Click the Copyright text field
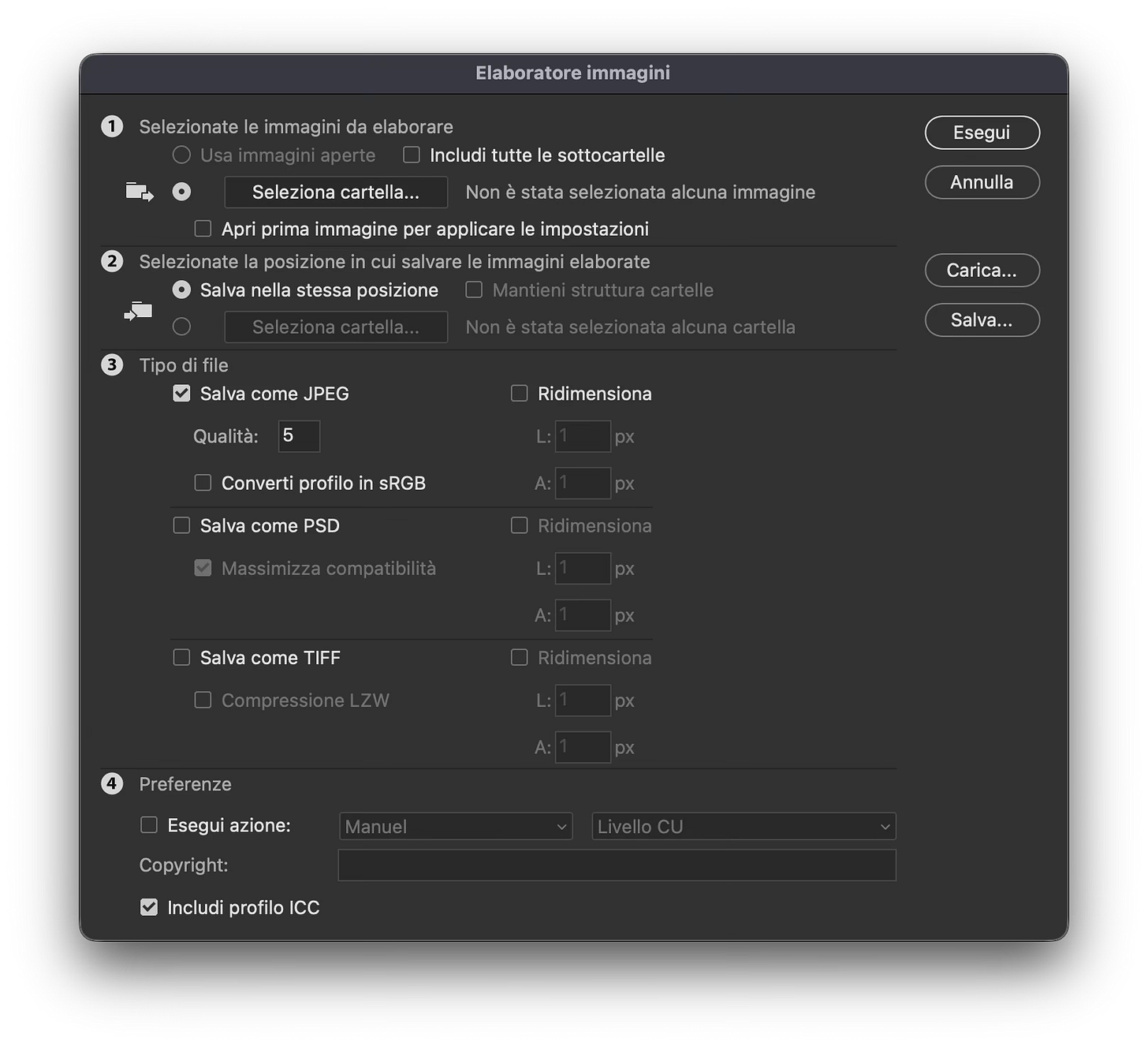Viewport: 1148px width, 1046px height. coord(617,865)
